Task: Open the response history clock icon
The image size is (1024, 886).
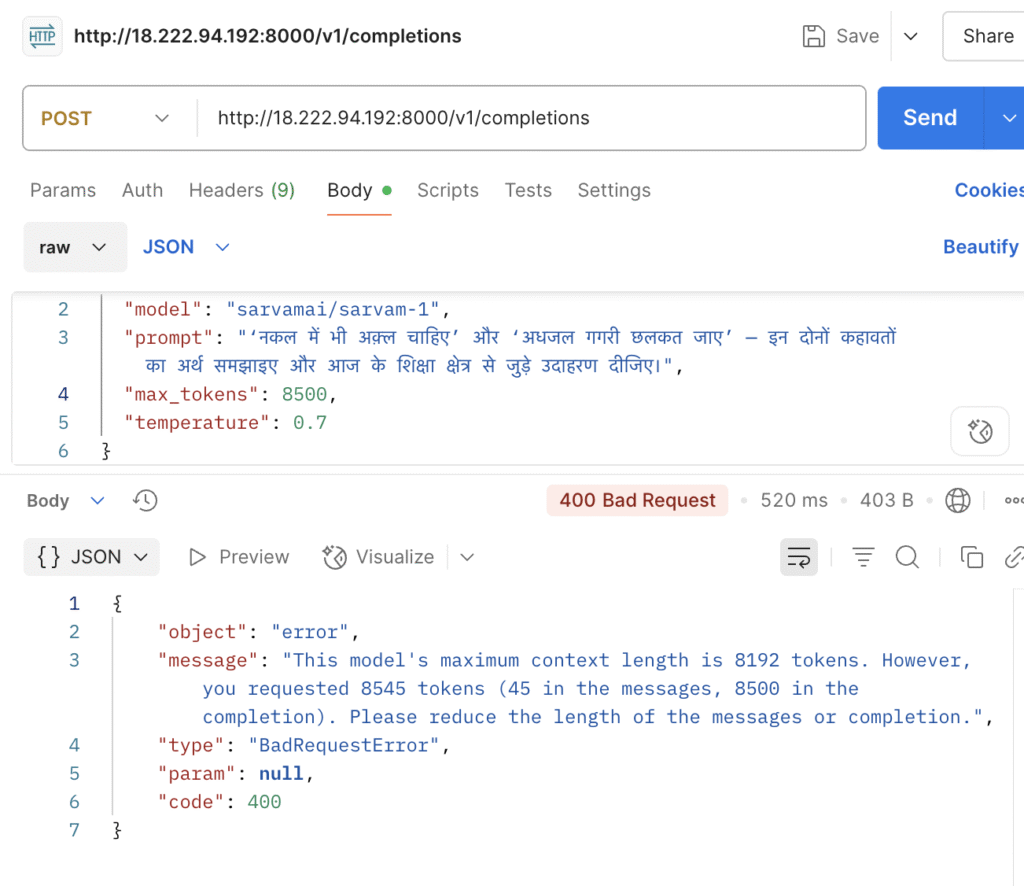Action: point(146,500)
